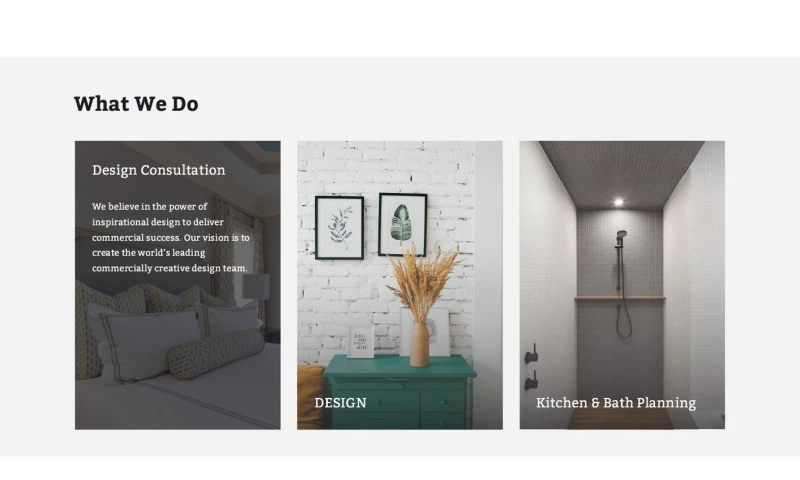Click the ceiling spotlight in the shower
Image resolution: width=800 pixels, height=480 pixels.
point(618,202)
